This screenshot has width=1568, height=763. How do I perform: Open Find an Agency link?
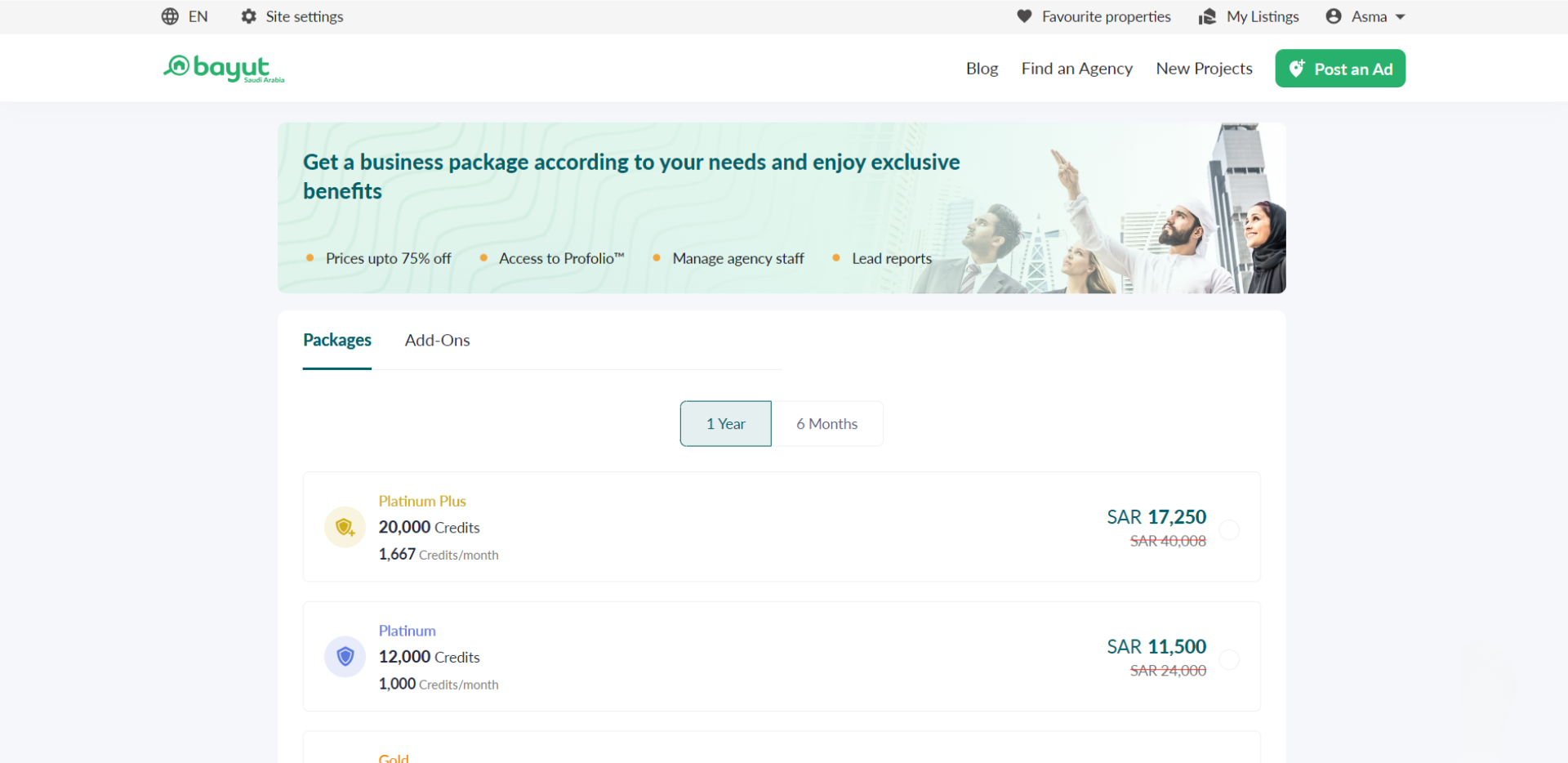(1077, 69)
